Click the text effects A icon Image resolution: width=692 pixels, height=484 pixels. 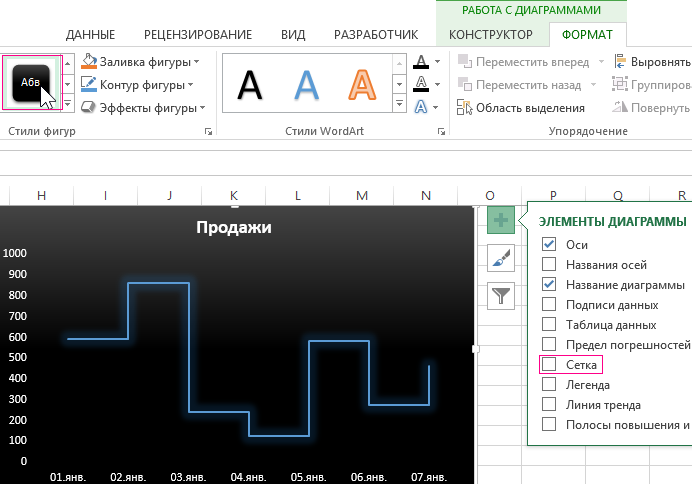tap(421, 107)
